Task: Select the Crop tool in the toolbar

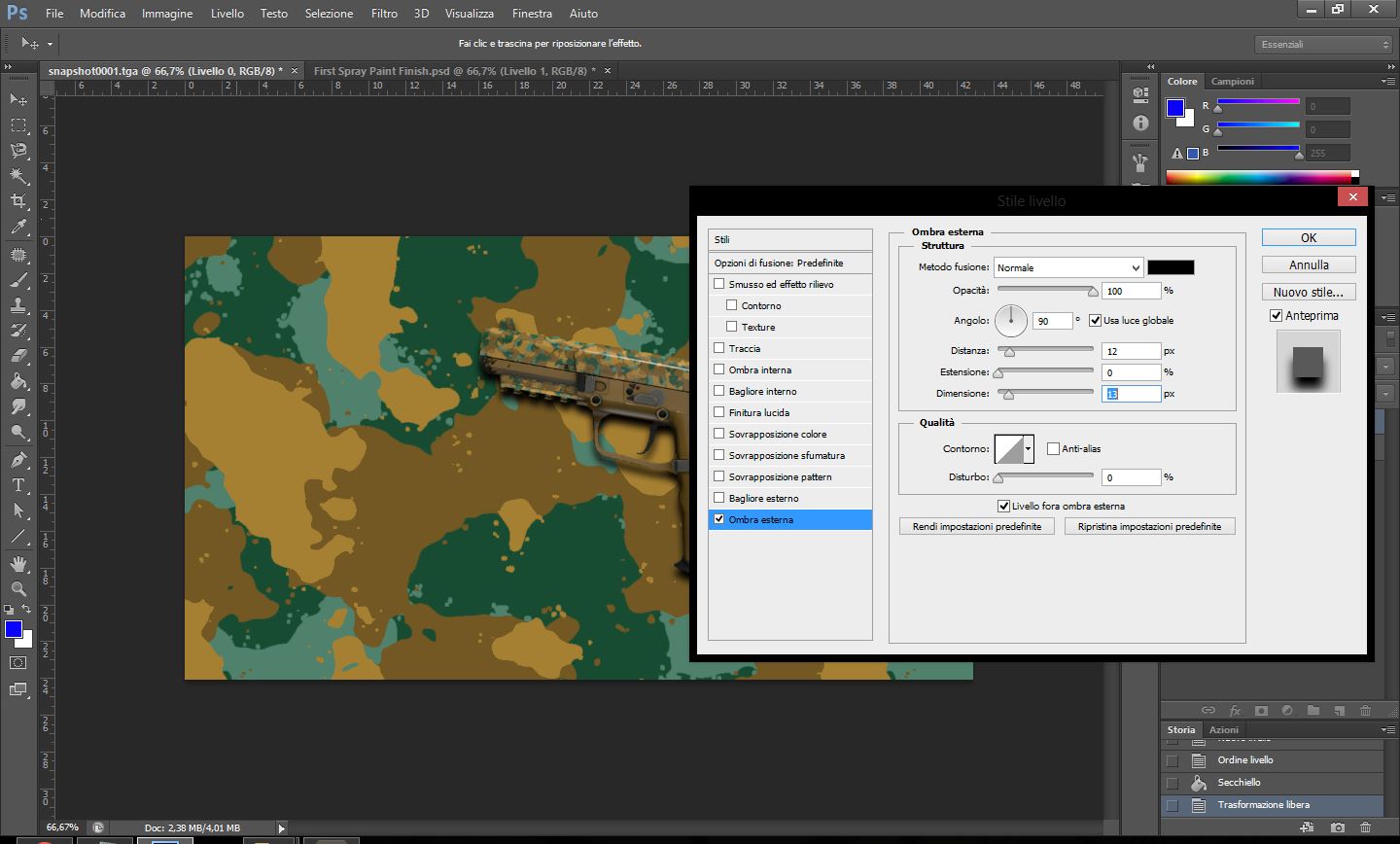Action: tap(18, 201)
